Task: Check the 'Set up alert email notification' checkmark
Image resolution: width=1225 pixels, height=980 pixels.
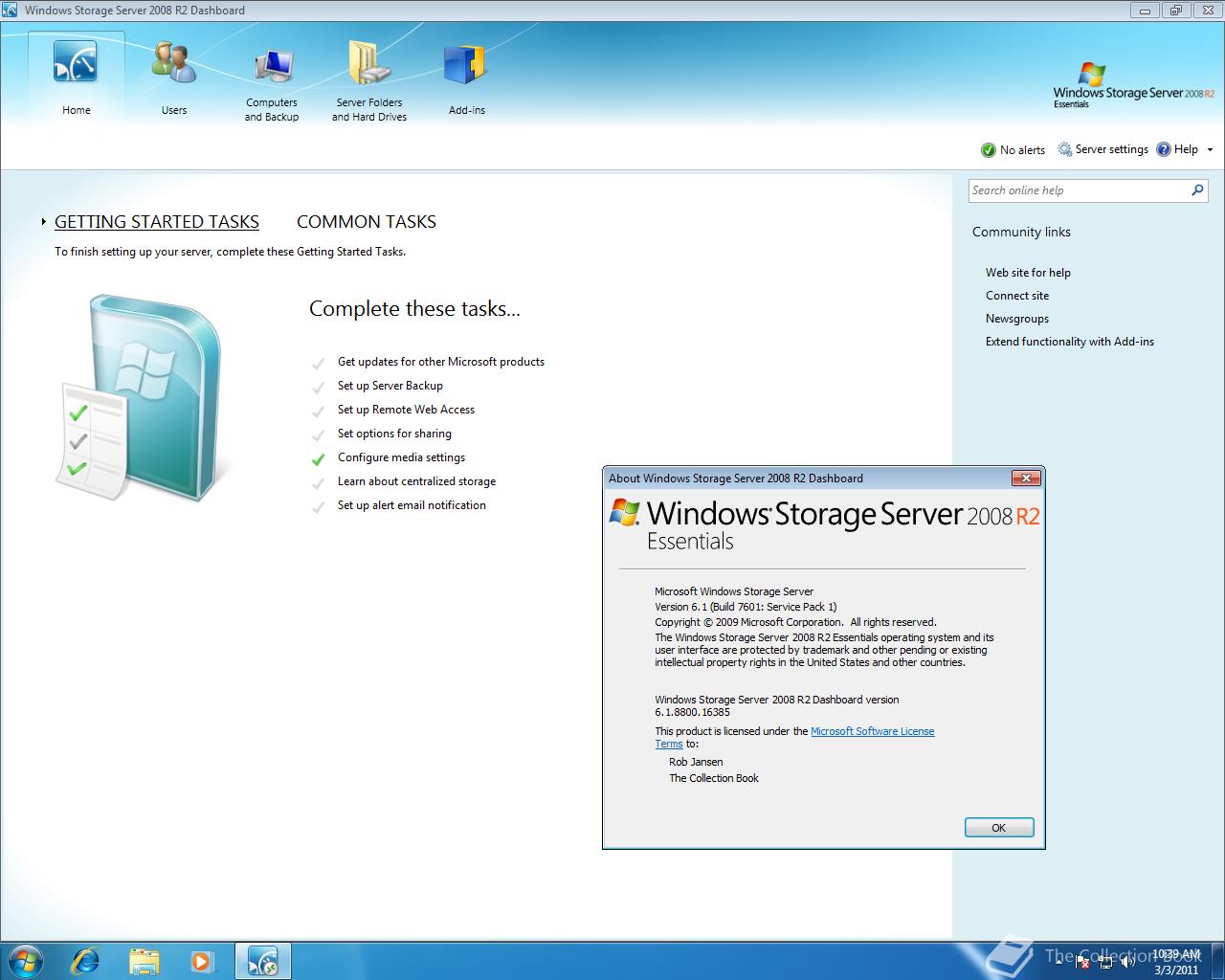Action: [x=318, y=506]
